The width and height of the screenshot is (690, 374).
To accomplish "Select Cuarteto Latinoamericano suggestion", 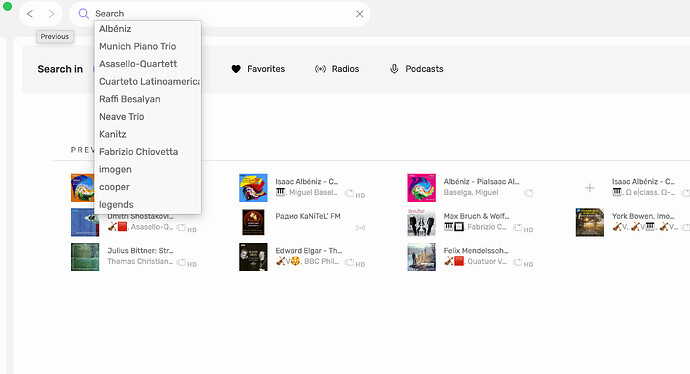I will point(148,81).
